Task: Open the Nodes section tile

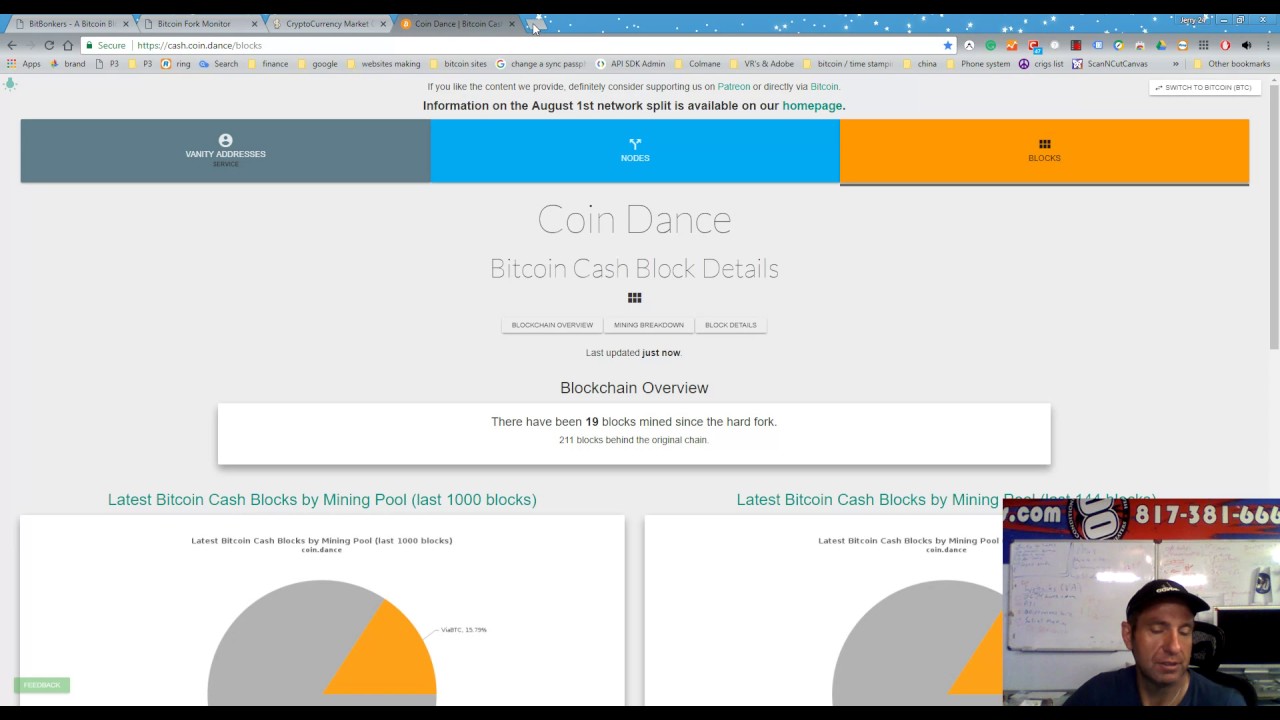Action: coord(635,151)
